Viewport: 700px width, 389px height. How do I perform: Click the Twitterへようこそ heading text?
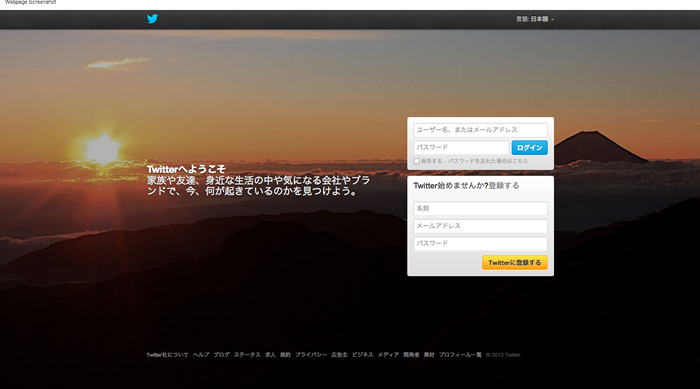[x=186, y=170]
